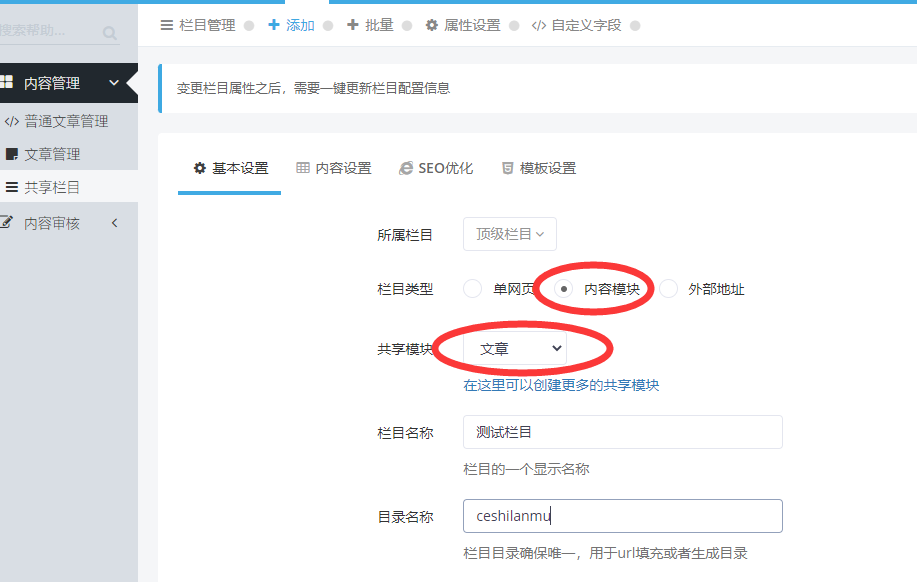Screen dimensions: 917x582
Task: Click the notice text 变更栏目属性之后
Action: pos(229,88)
